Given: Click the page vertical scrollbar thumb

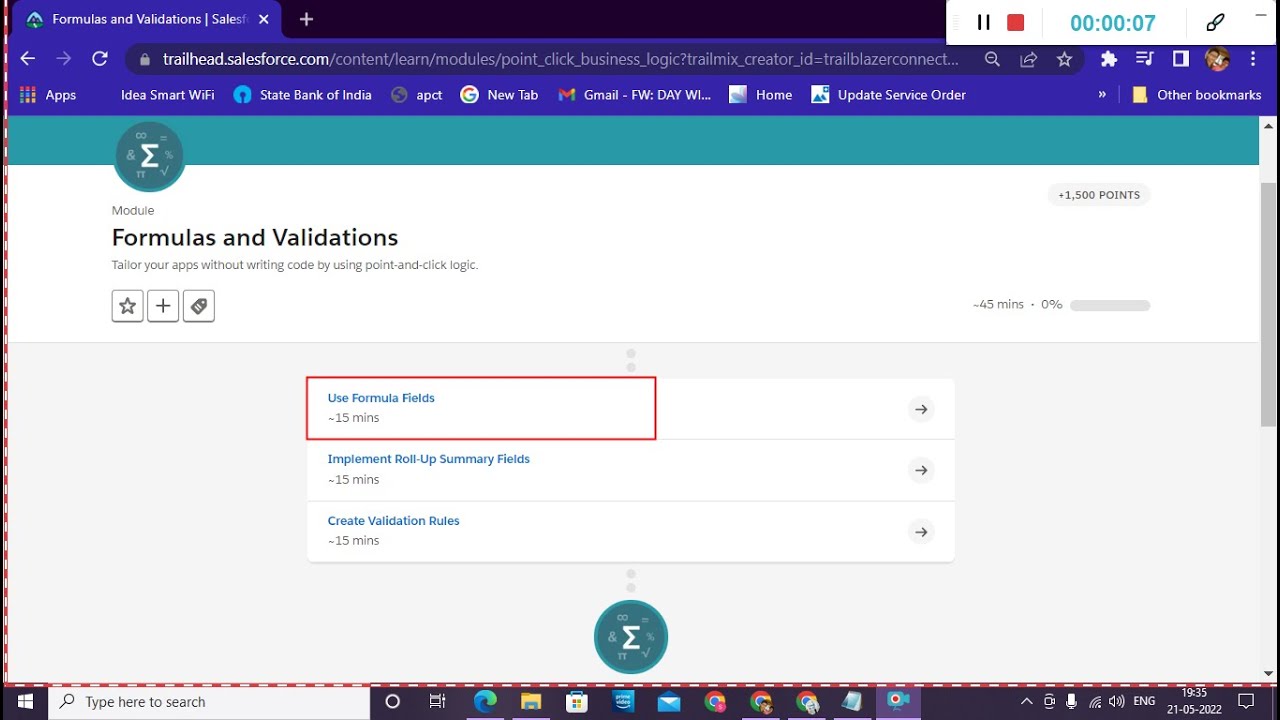Looking at the screenshot, I should point(1268,305).
